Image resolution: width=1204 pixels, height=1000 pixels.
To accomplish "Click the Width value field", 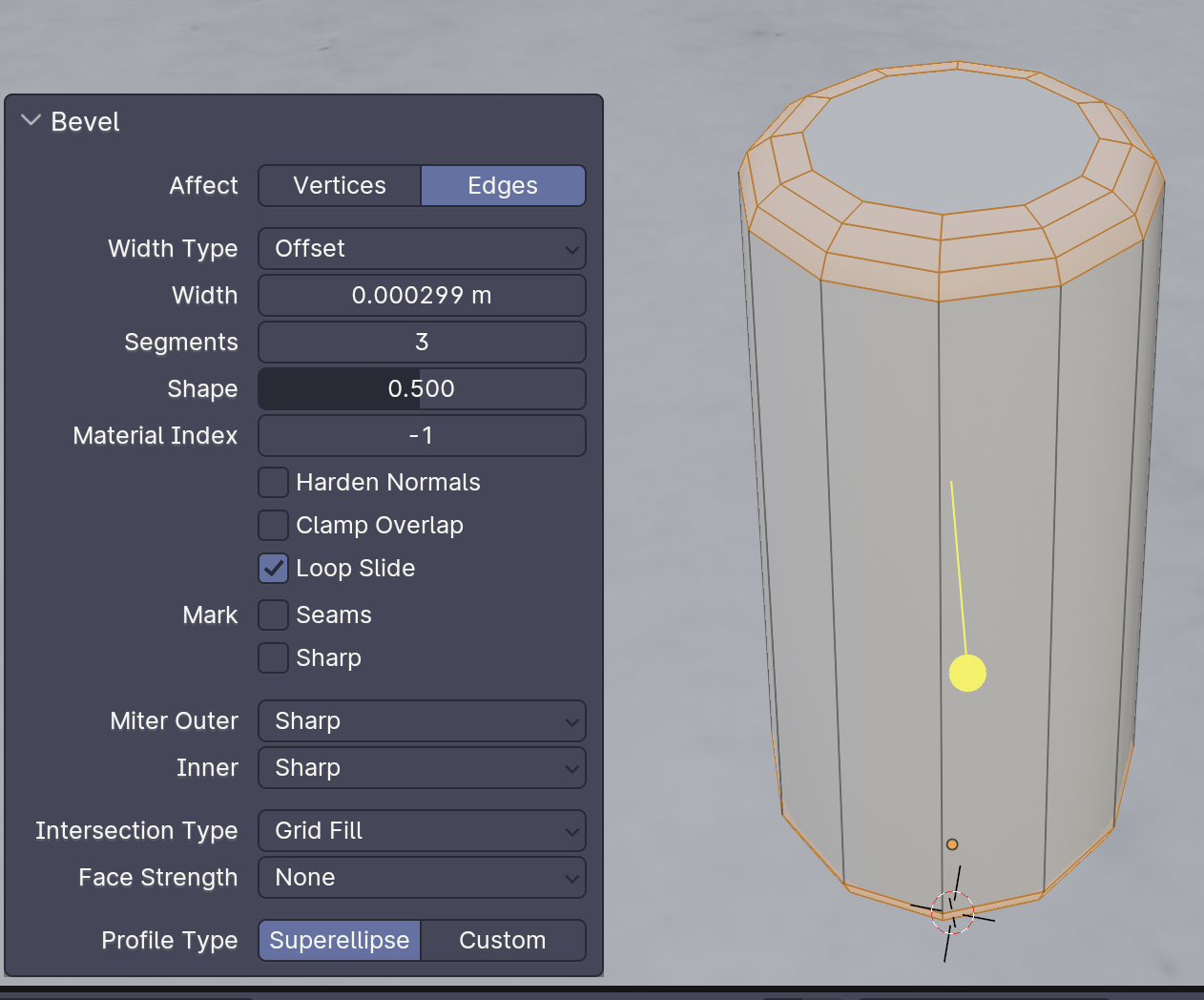I will 422,295.
